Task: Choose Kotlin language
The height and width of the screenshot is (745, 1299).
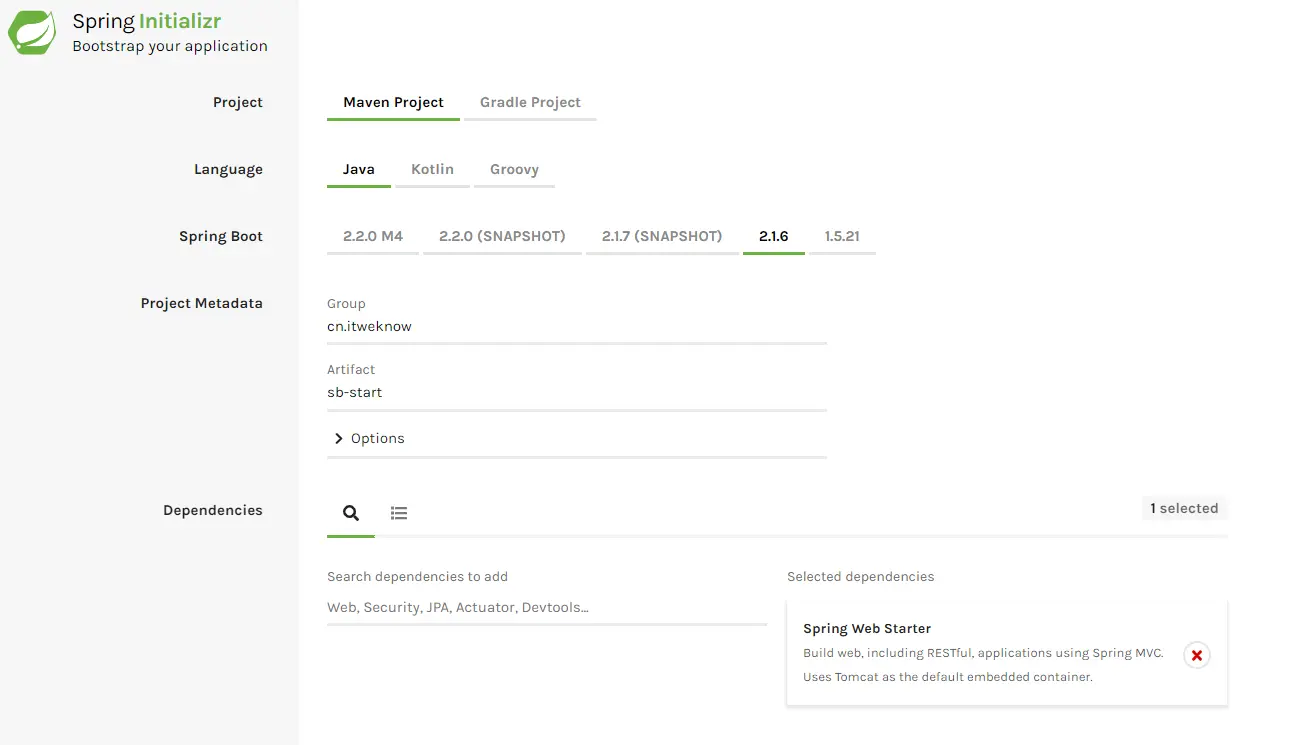Action: pyautogui.click(x=432, y=169)
